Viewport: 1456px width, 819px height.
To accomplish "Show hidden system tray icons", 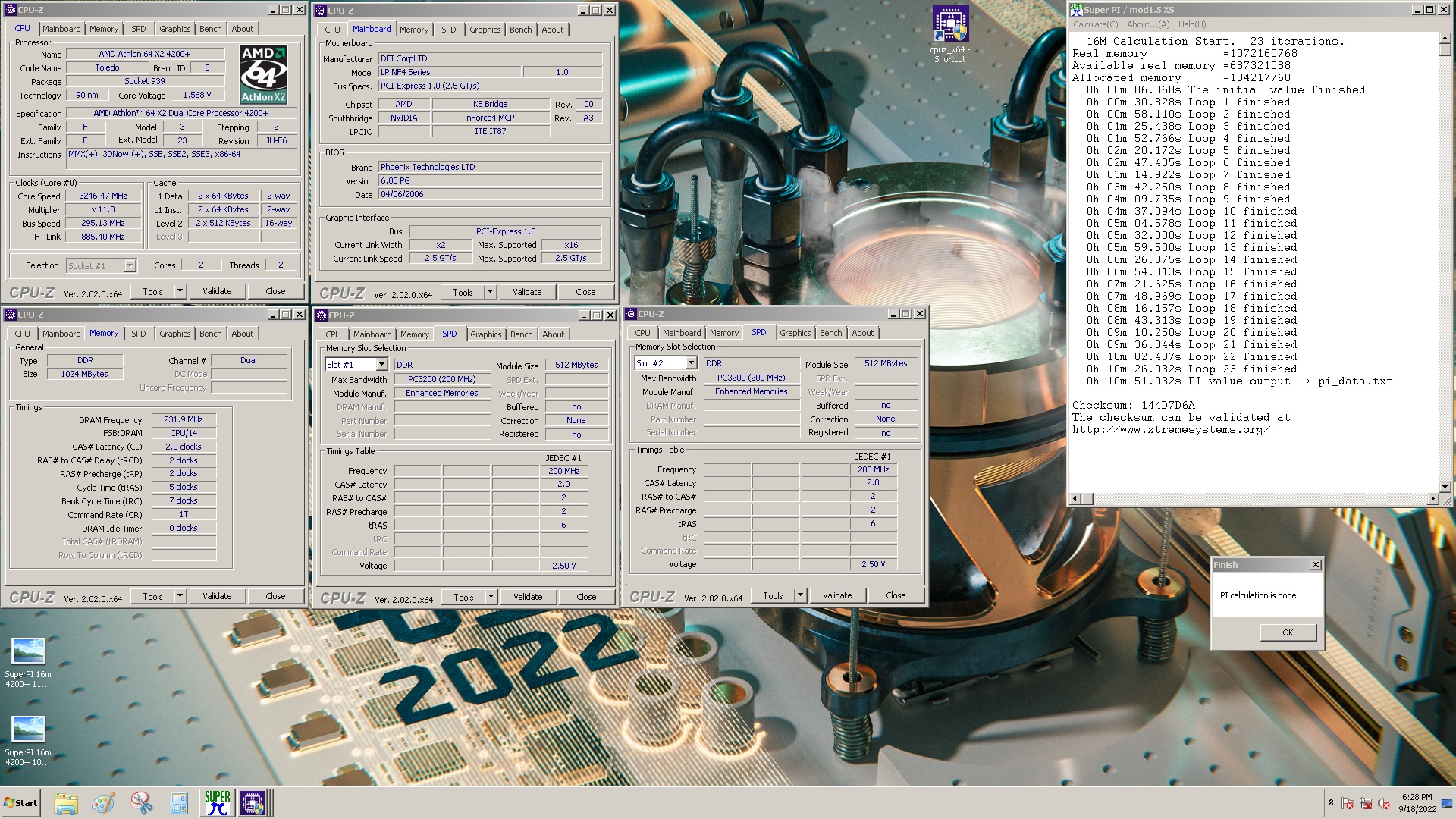I will pyautogui.click(x=1331, y=802).
